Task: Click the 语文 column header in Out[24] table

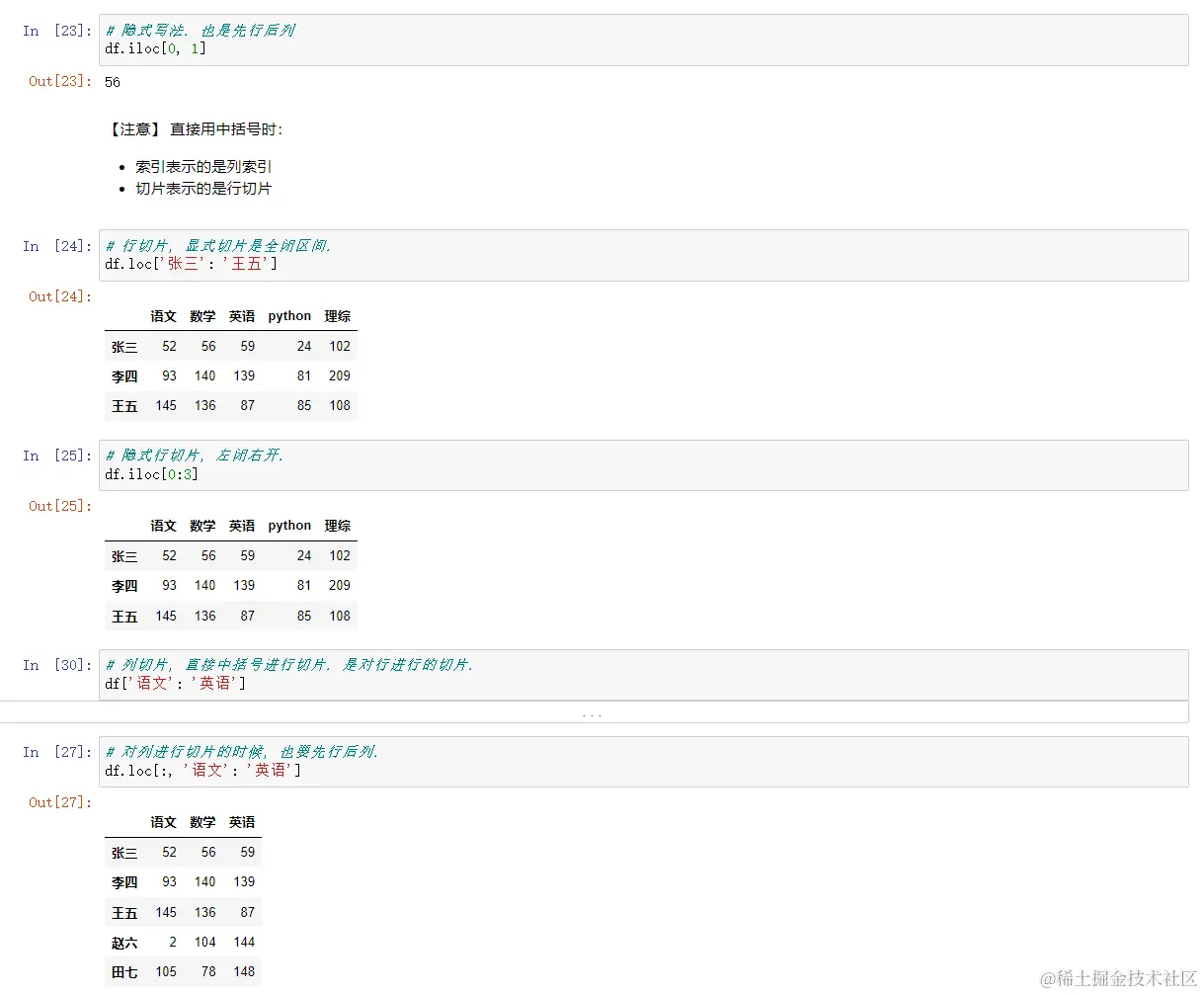Action: 164,316
